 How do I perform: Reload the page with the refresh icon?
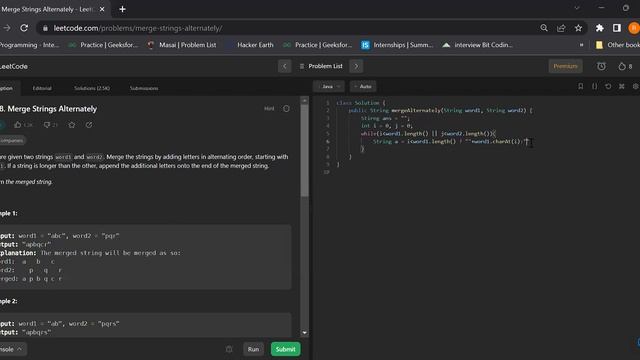coord(24,28)
